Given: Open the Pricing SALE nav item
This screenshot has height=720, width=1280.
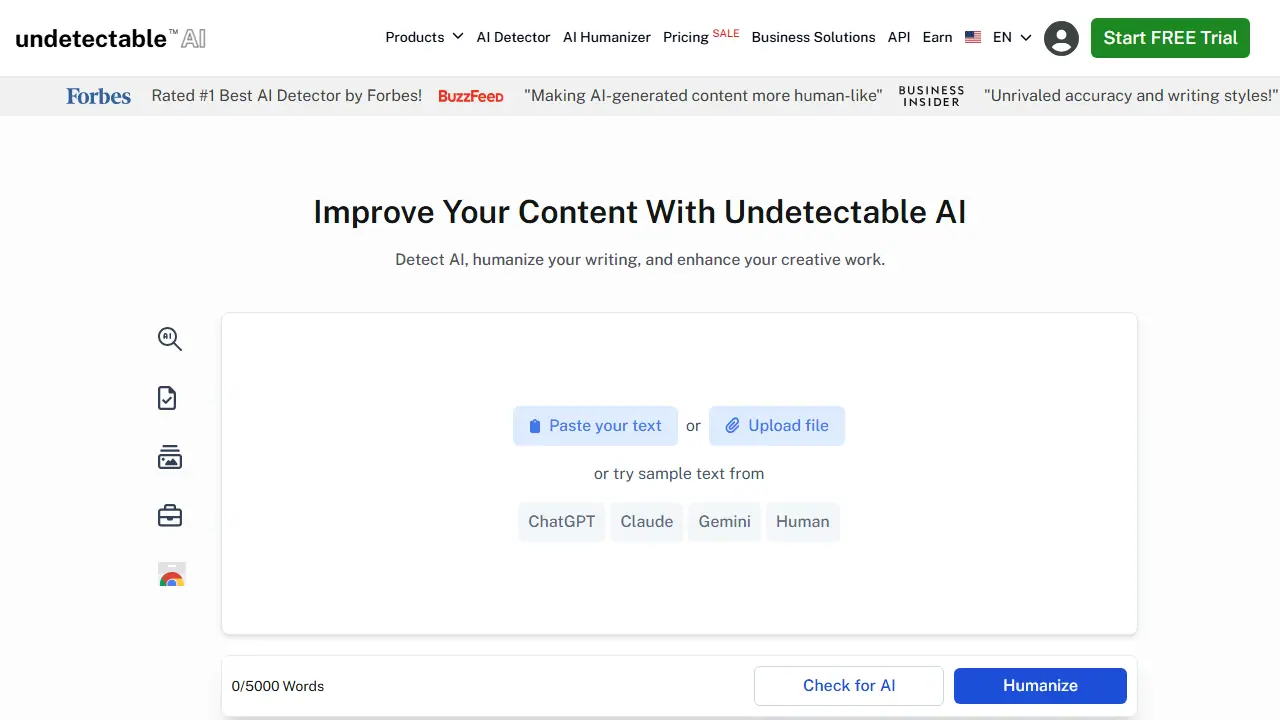Looking at the screenshot, I should click(701, 36).
